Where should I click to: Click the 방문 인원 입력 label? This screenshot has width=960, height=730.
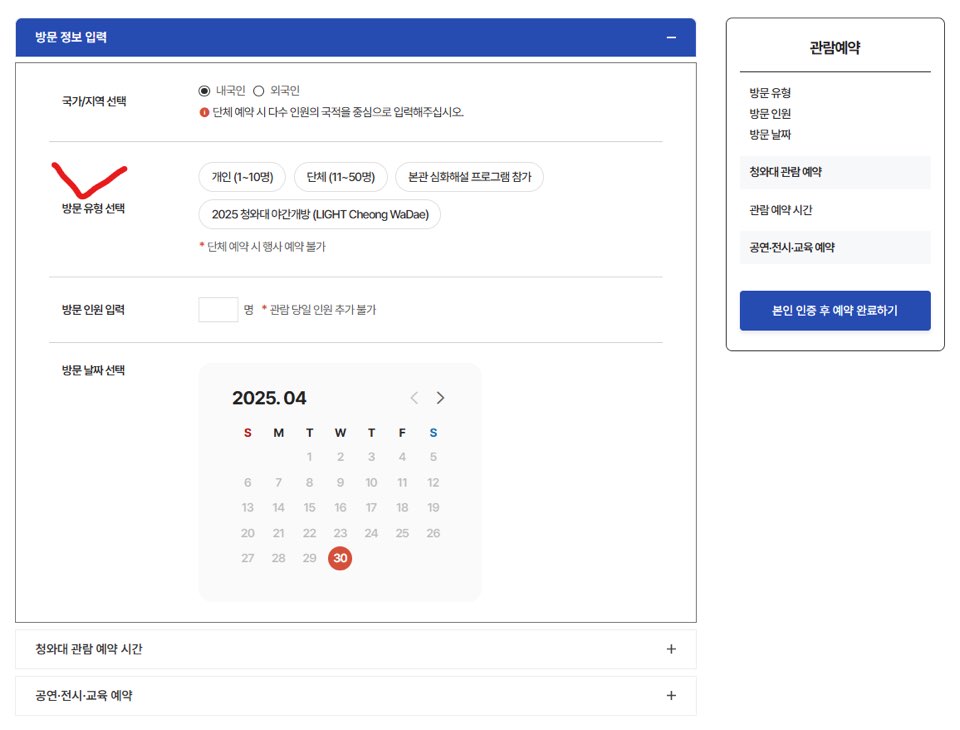pos(93,309)
